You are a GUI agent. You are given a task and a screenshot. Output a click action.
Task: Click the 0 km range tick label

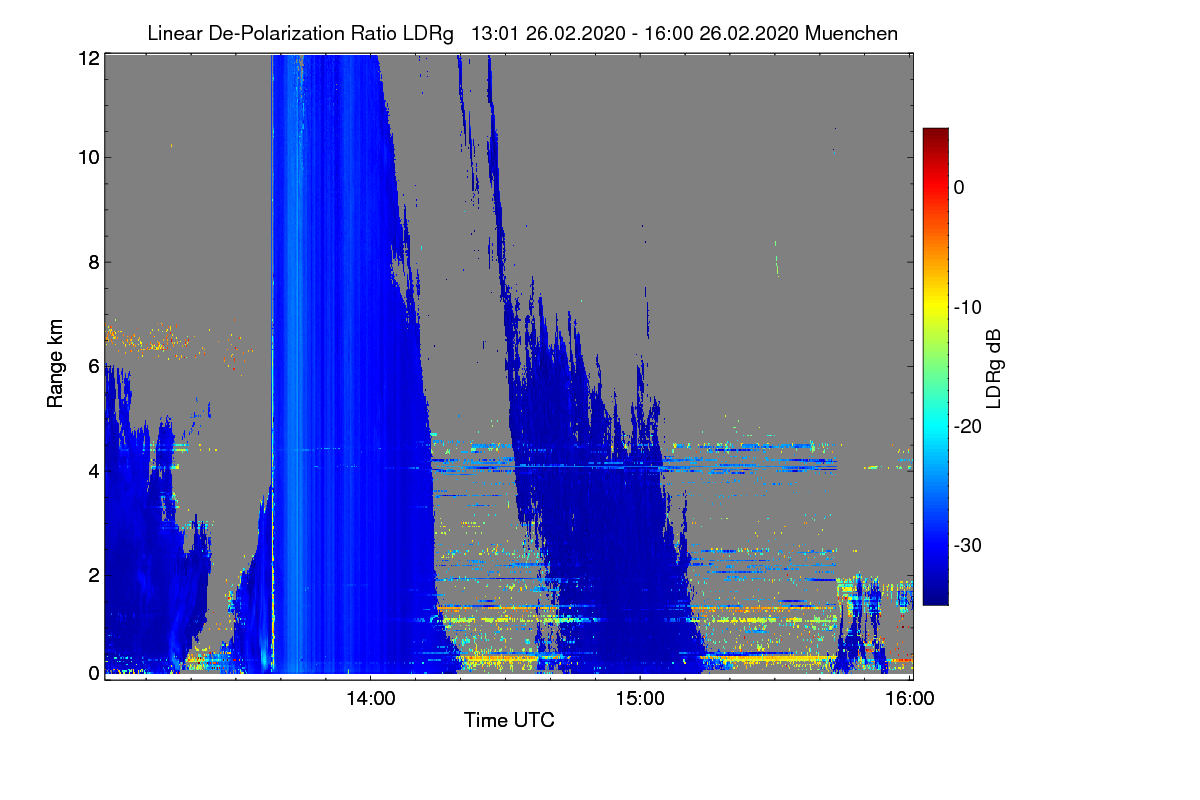coord(93,674)
